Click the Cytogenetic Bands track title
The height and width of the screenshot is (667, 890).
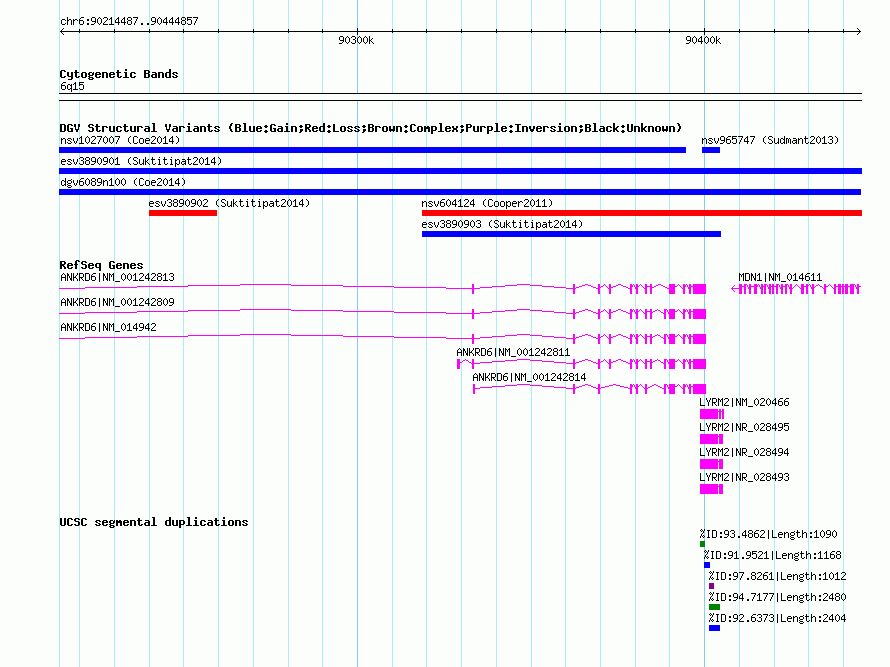click(119, 74)
